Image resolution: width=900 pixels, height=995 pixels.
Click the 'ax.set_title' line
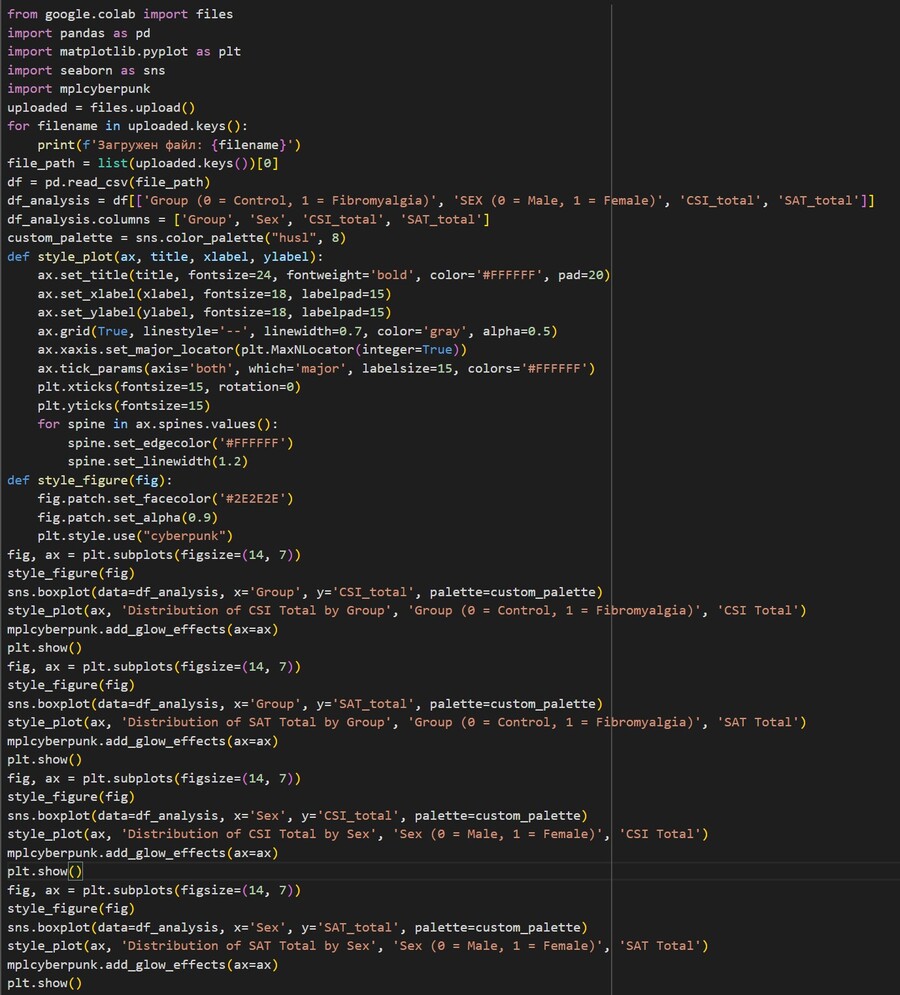point(324,275)
